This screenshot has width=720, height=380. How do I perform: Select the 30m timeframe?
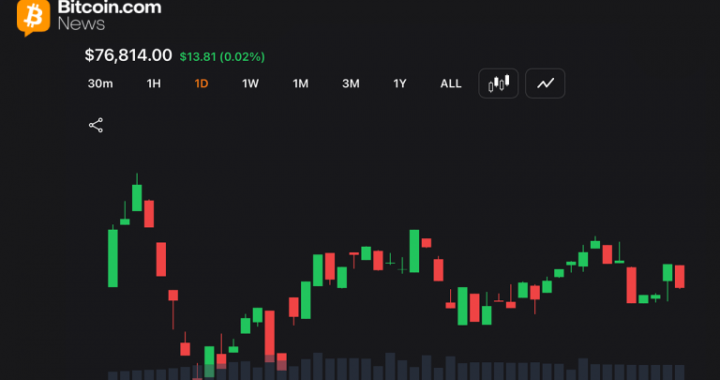click(100, 84)
